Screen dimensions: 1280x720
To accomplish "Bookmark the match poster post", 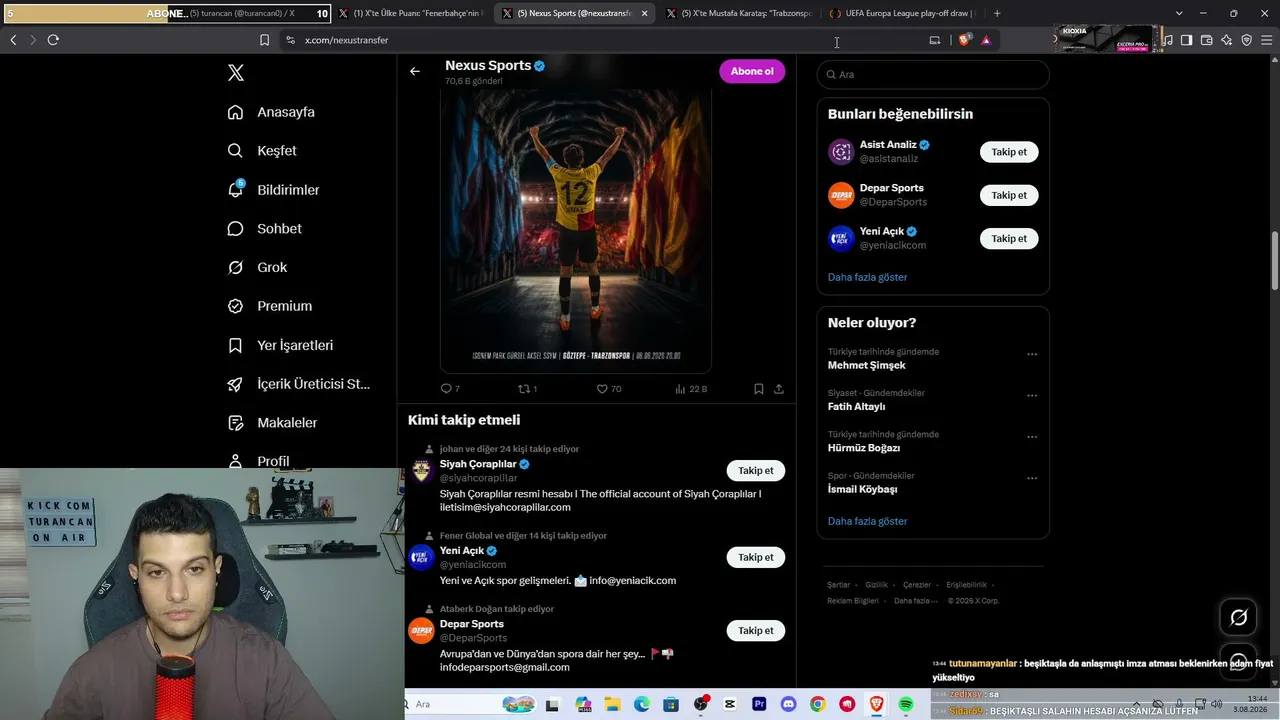I will pyautogui.click(x=759, y=389).
